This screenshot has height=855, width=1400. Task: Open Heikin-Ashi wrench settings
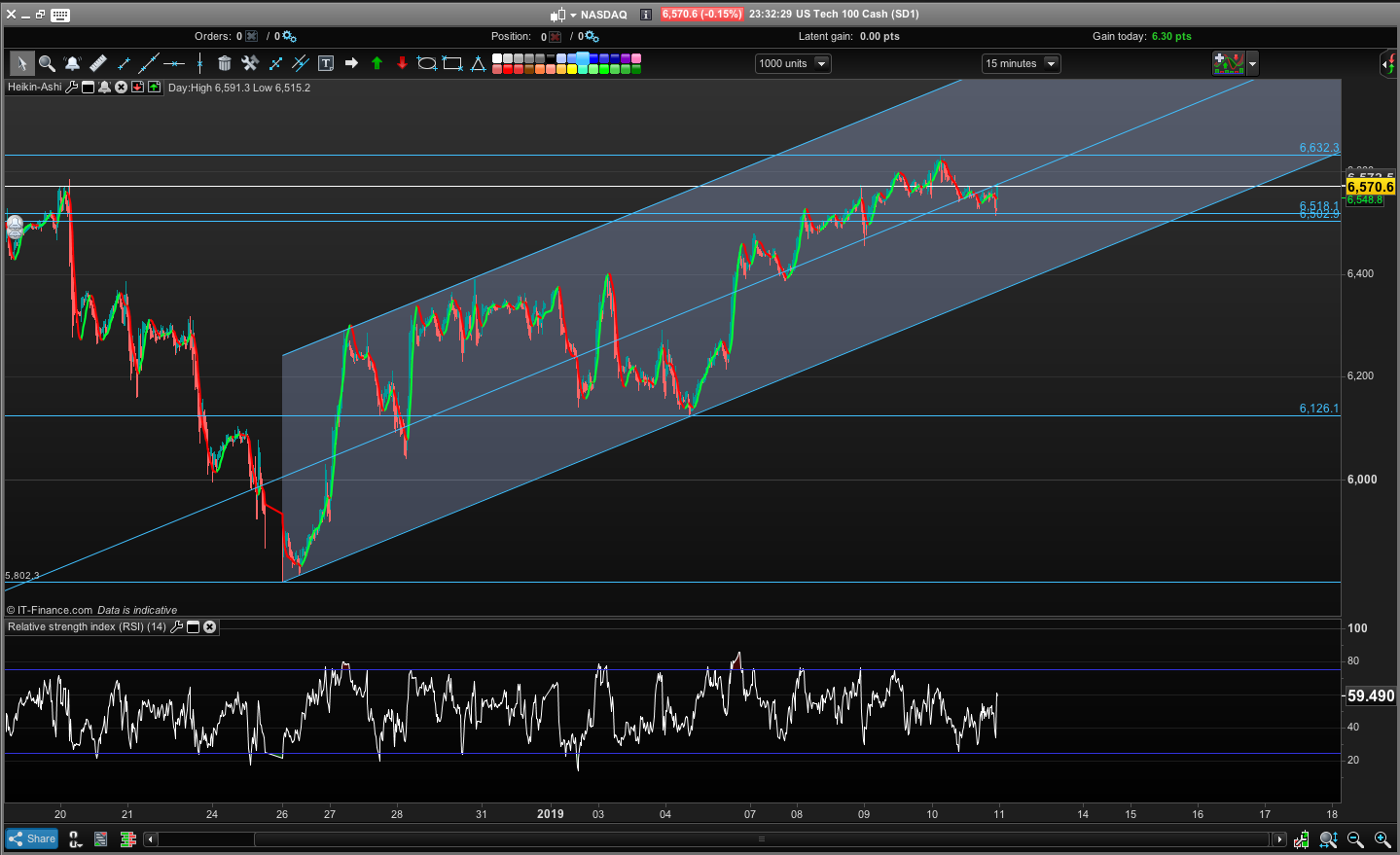coord(71,87)
